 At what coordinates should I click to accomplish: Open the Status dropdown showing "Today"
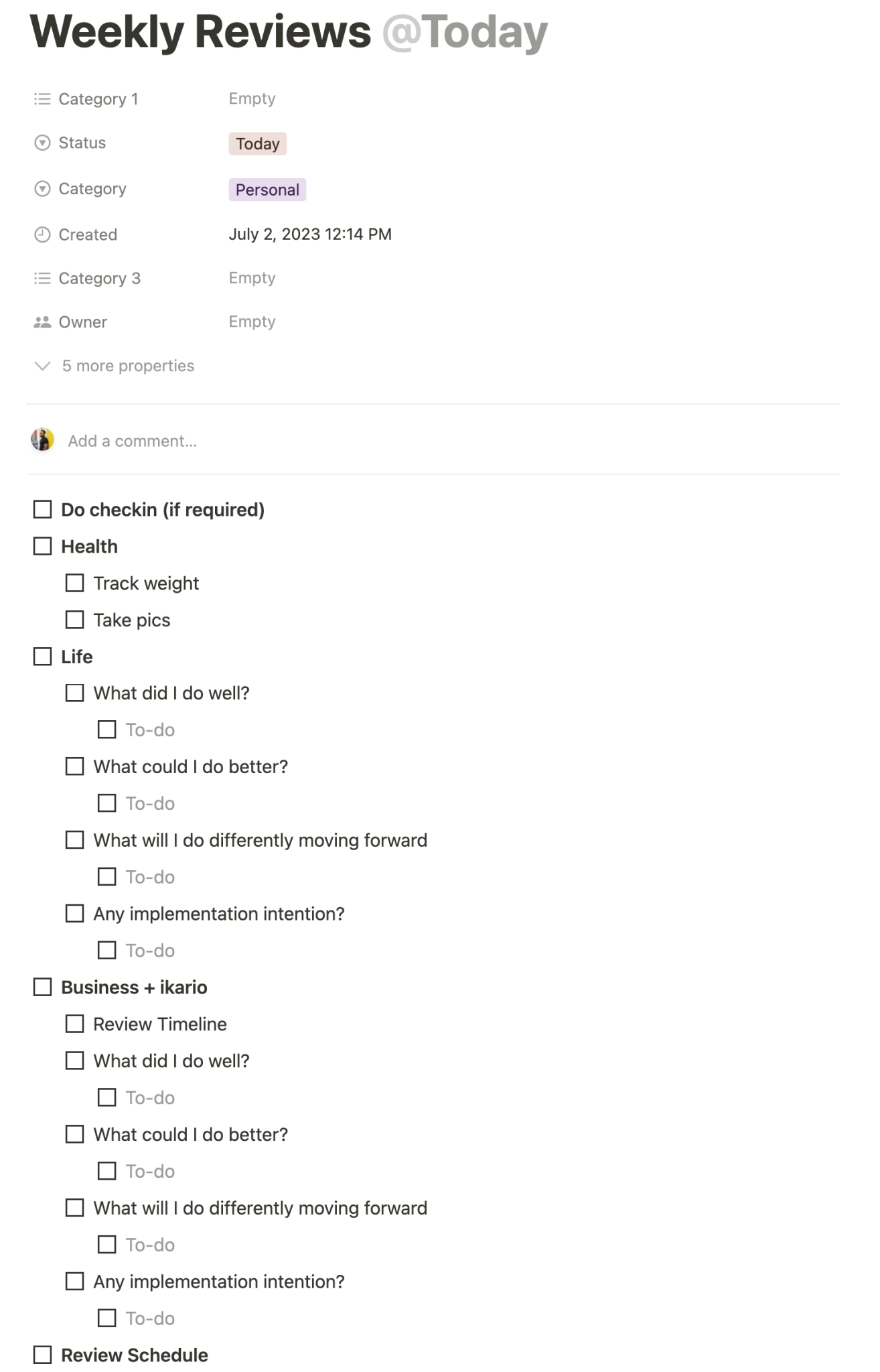258,144
